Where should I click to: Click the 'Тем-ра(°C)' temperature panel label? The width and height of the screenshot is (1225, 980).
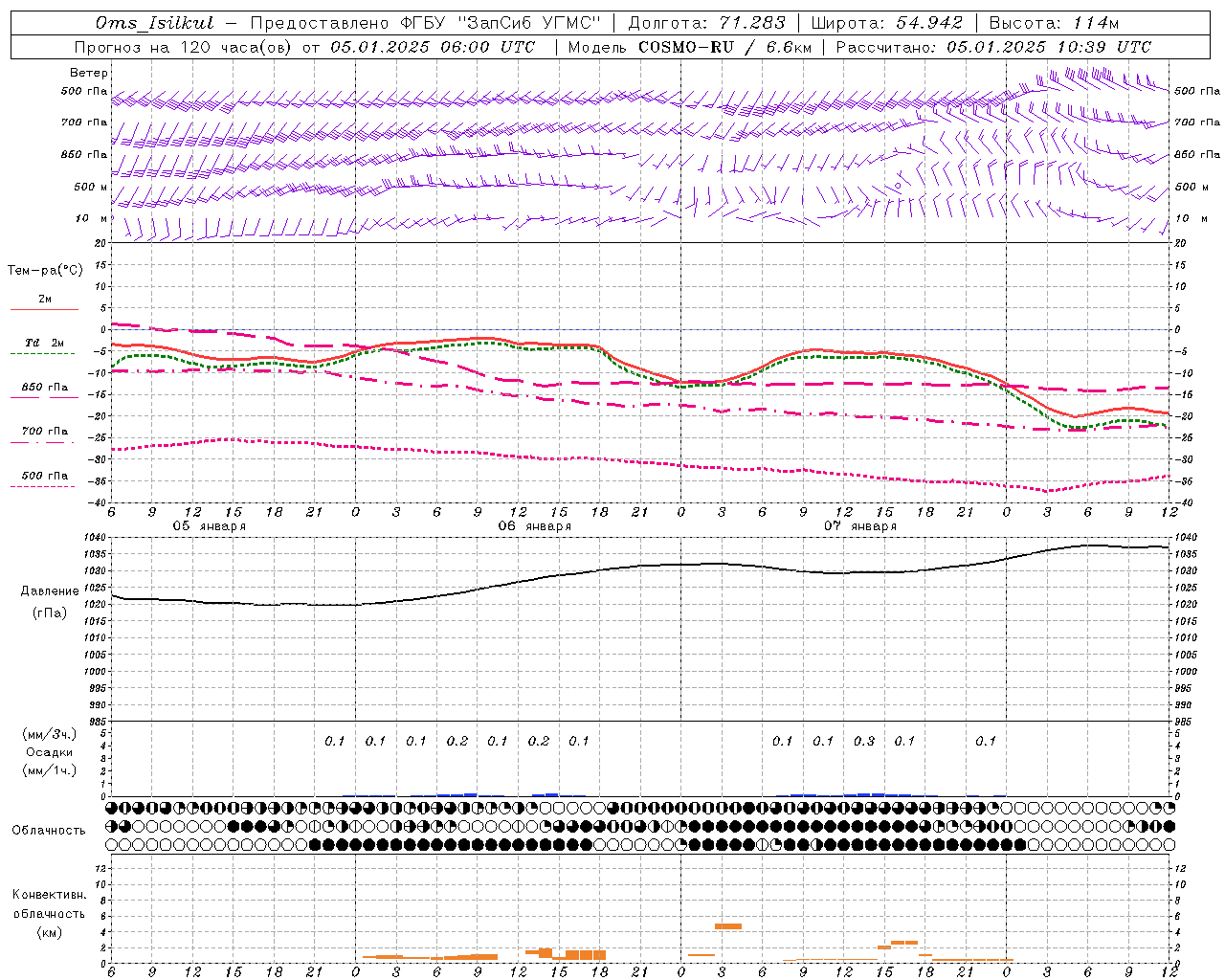pos(45,271)
